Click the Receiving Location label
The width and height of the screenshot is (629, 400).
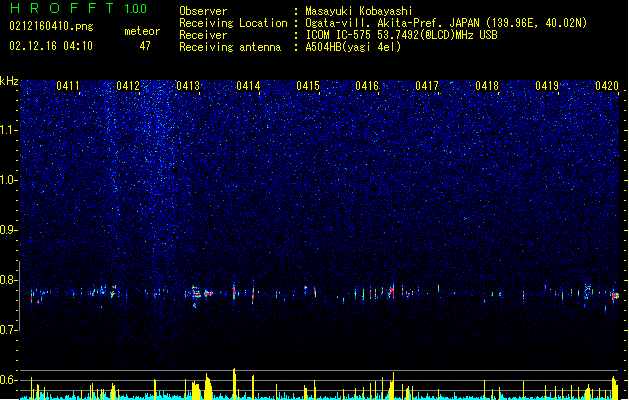click(x=233, y=23)
